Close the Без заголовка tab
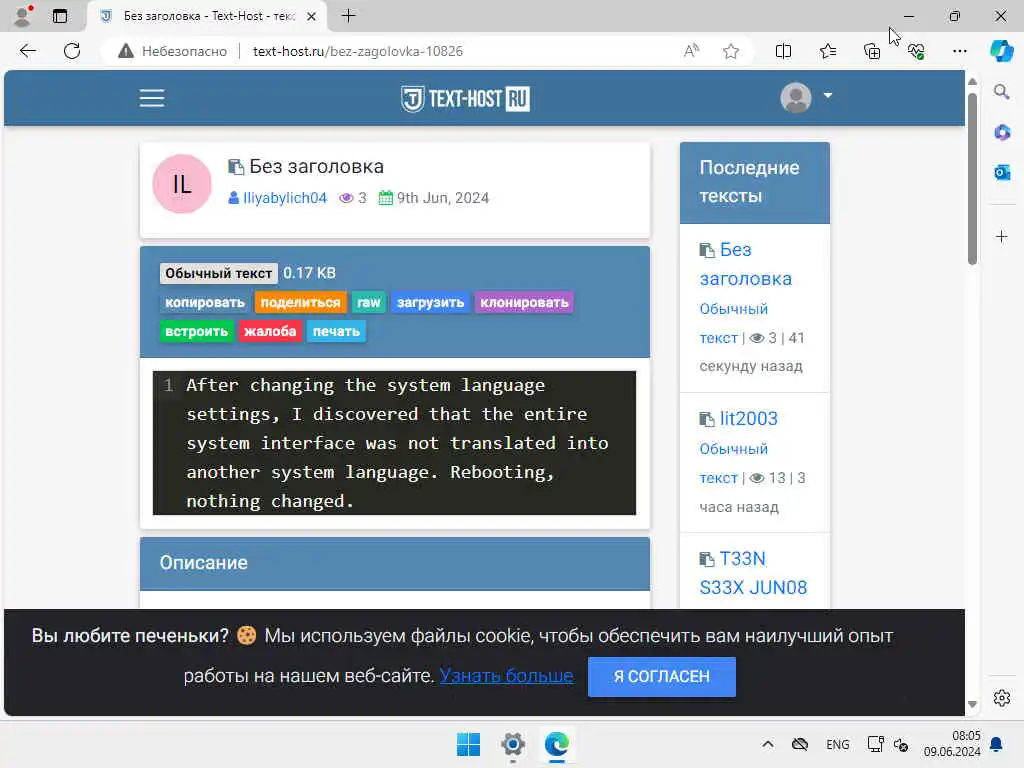Viewport: 1024px width, 768px height. coord(312,16)
